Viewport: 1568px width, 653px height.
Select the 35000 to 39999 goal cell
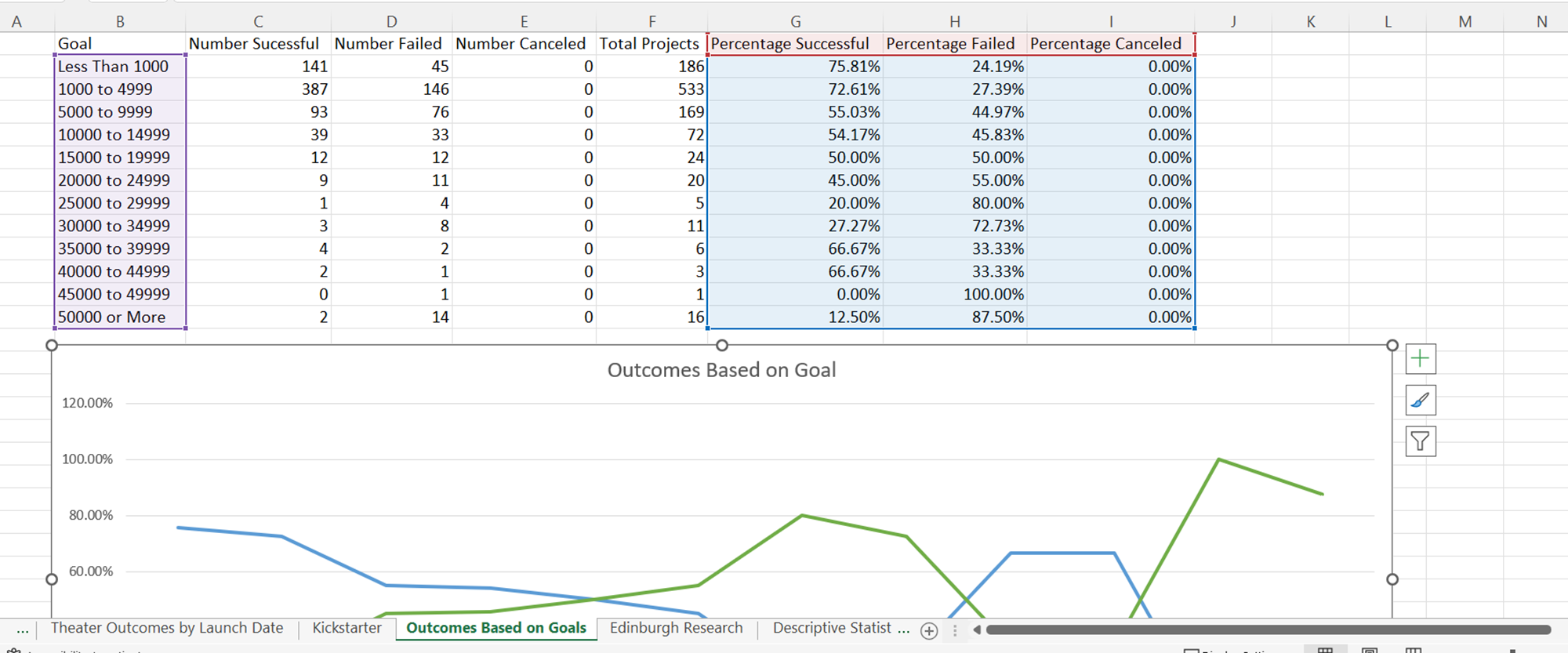coord(120,249)
